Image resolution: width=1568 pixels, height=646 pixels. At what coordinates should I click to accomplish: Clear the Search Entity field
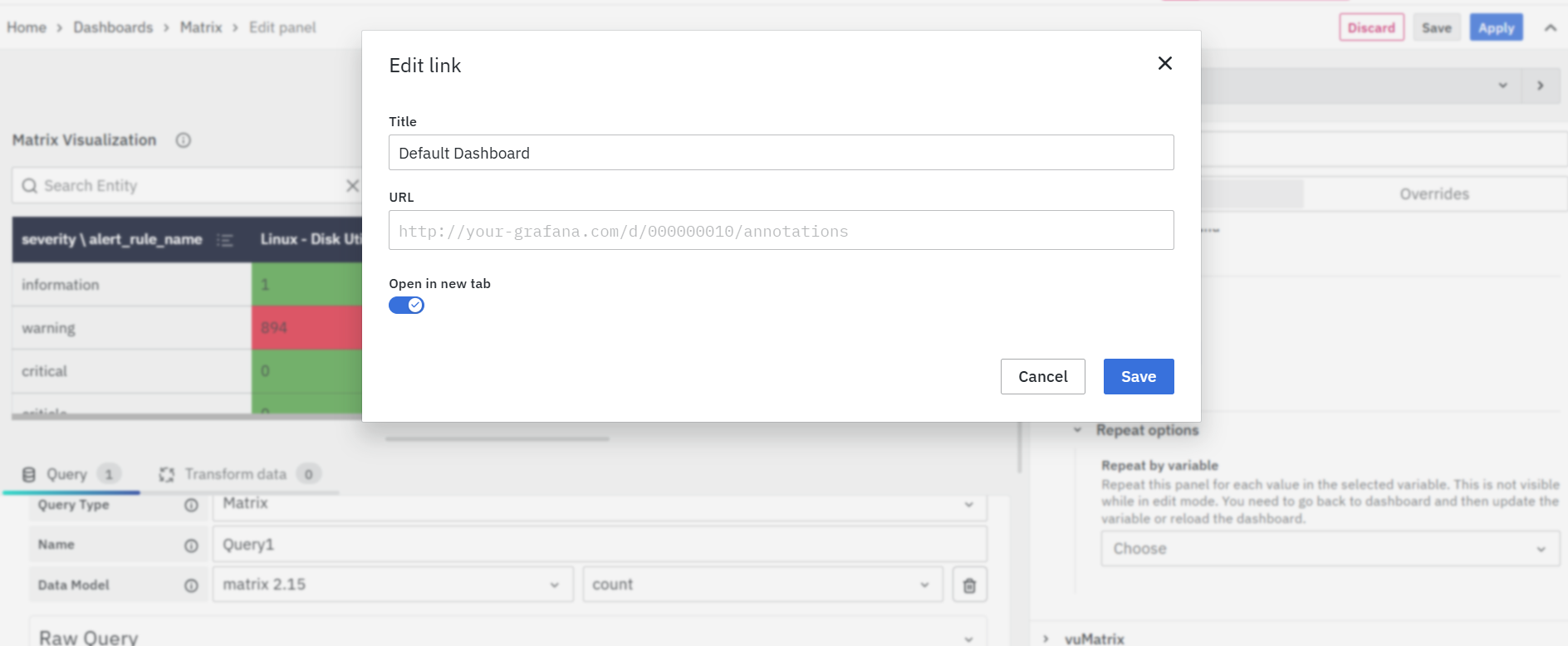[x=352, y=186]
